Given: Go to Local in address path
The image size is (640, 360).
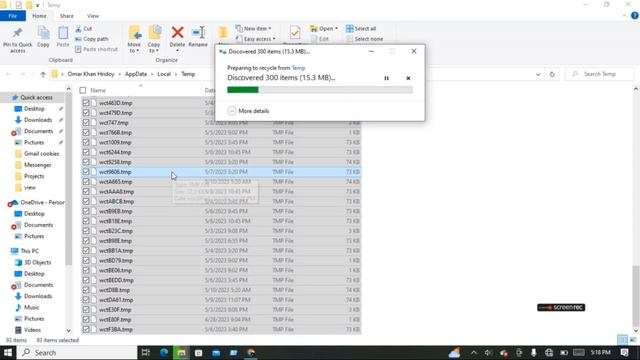Looking at the screenshot, I should (x=164, y=74).
